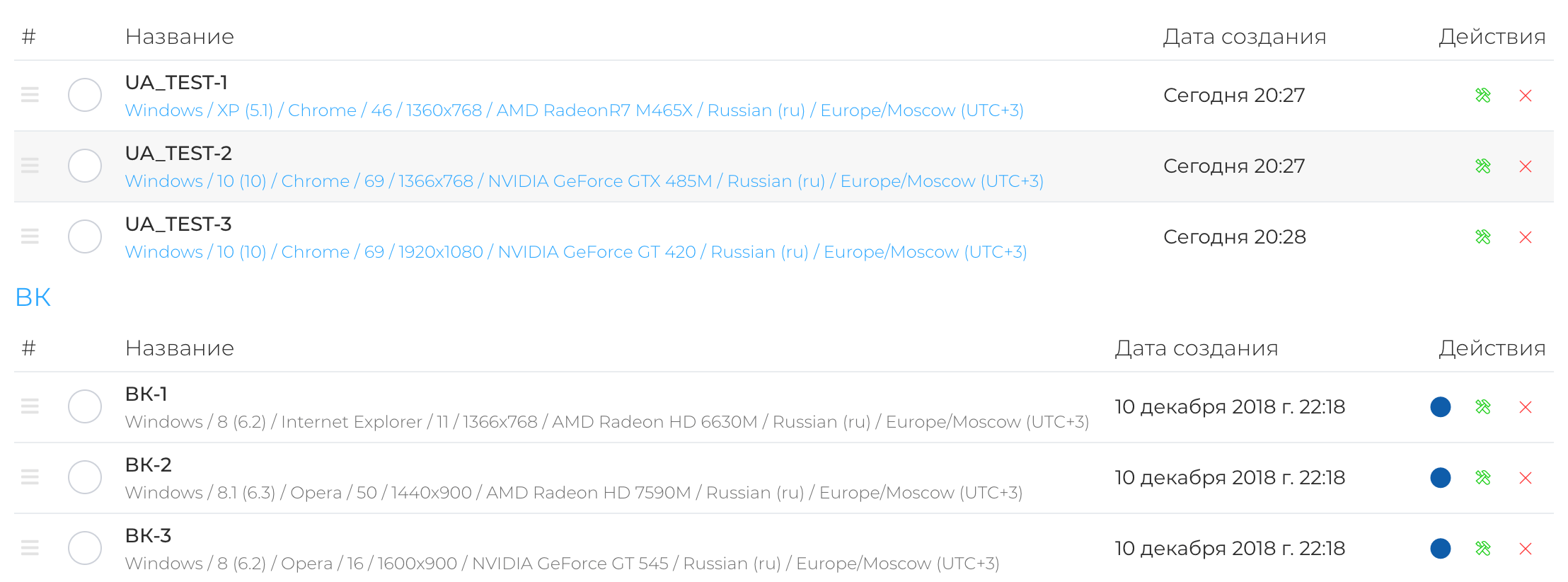
Task: Click ВК-2 profile name
Action: [149, 465]
